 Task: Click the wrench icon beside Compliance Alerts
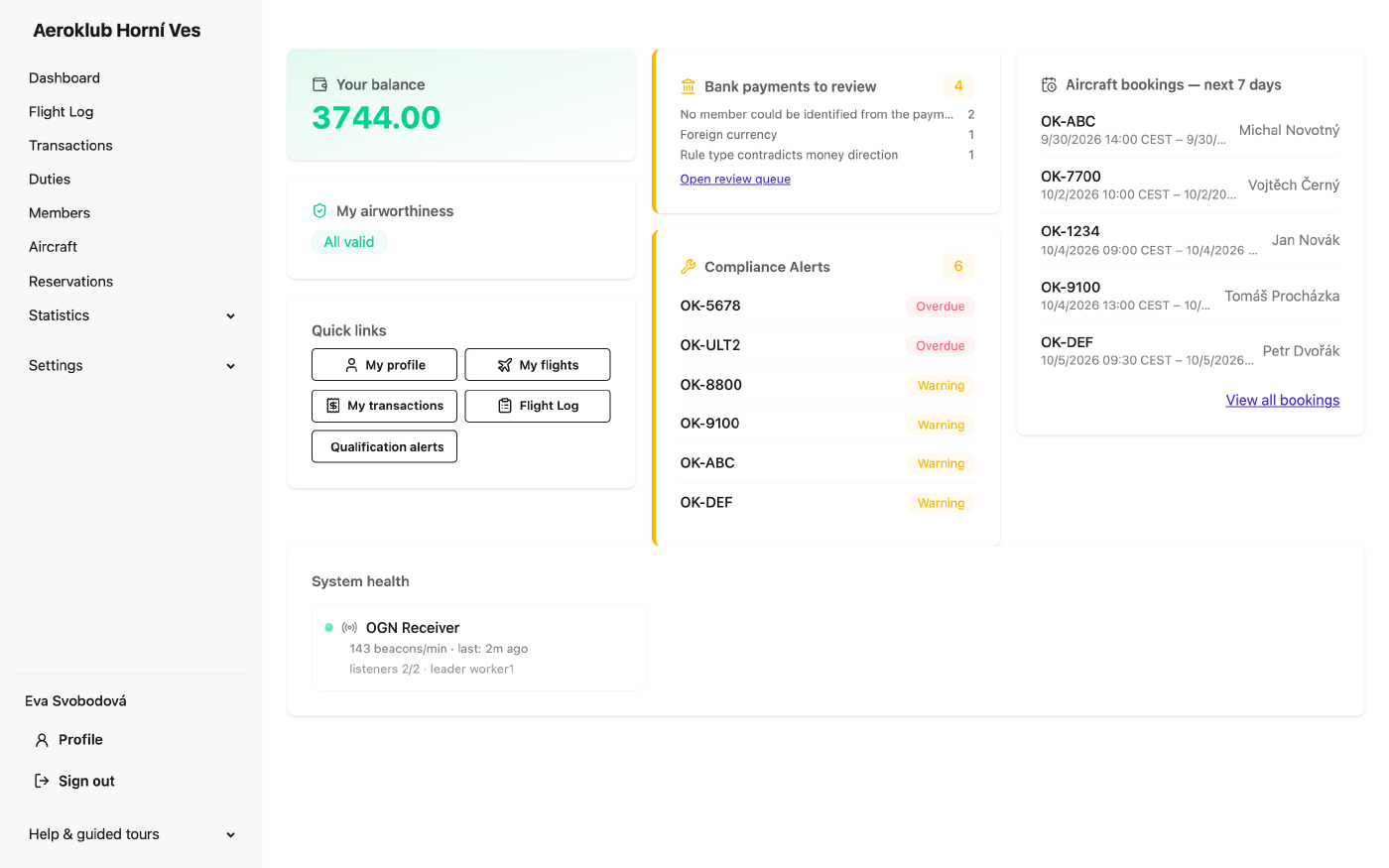(x=688, y=266)
